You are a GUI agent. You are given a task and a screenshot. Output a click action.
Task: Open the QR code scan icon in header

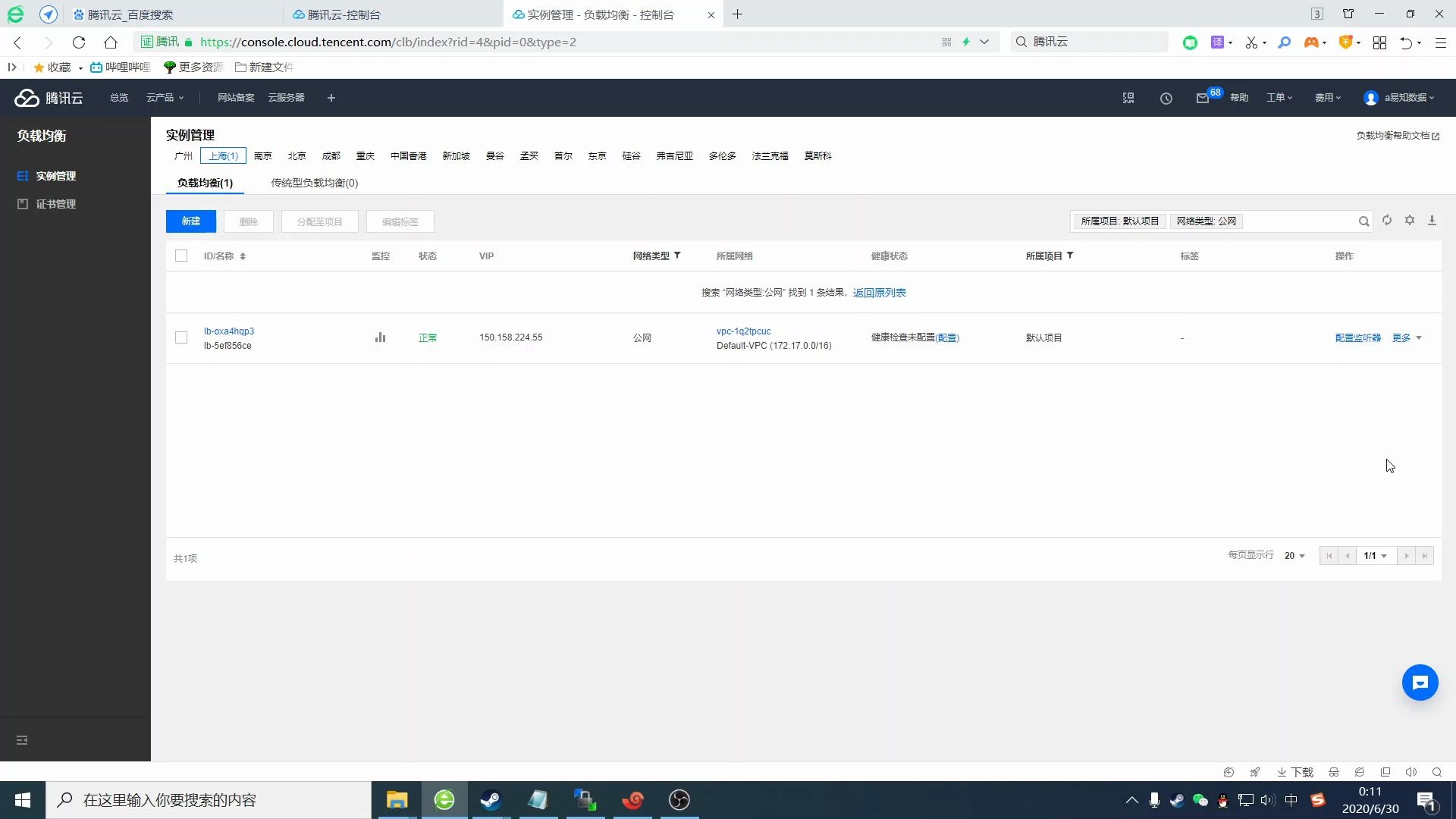tap(1128, 98)
